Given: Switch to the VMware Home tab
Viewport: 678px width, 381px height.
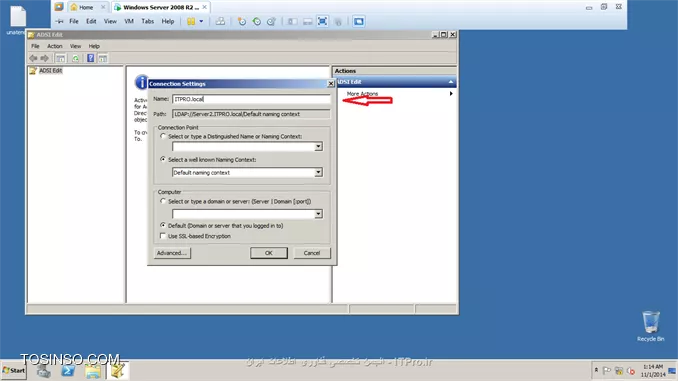Looking at the screenshot, I should [x=88, y=7].
